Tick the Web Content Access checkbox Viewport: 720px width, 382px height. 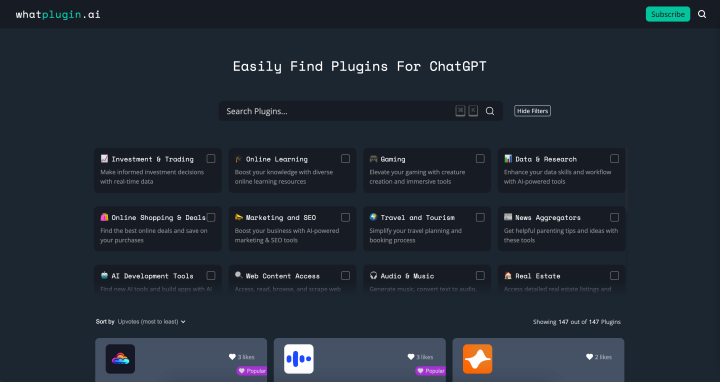click(x=345, y=275)
